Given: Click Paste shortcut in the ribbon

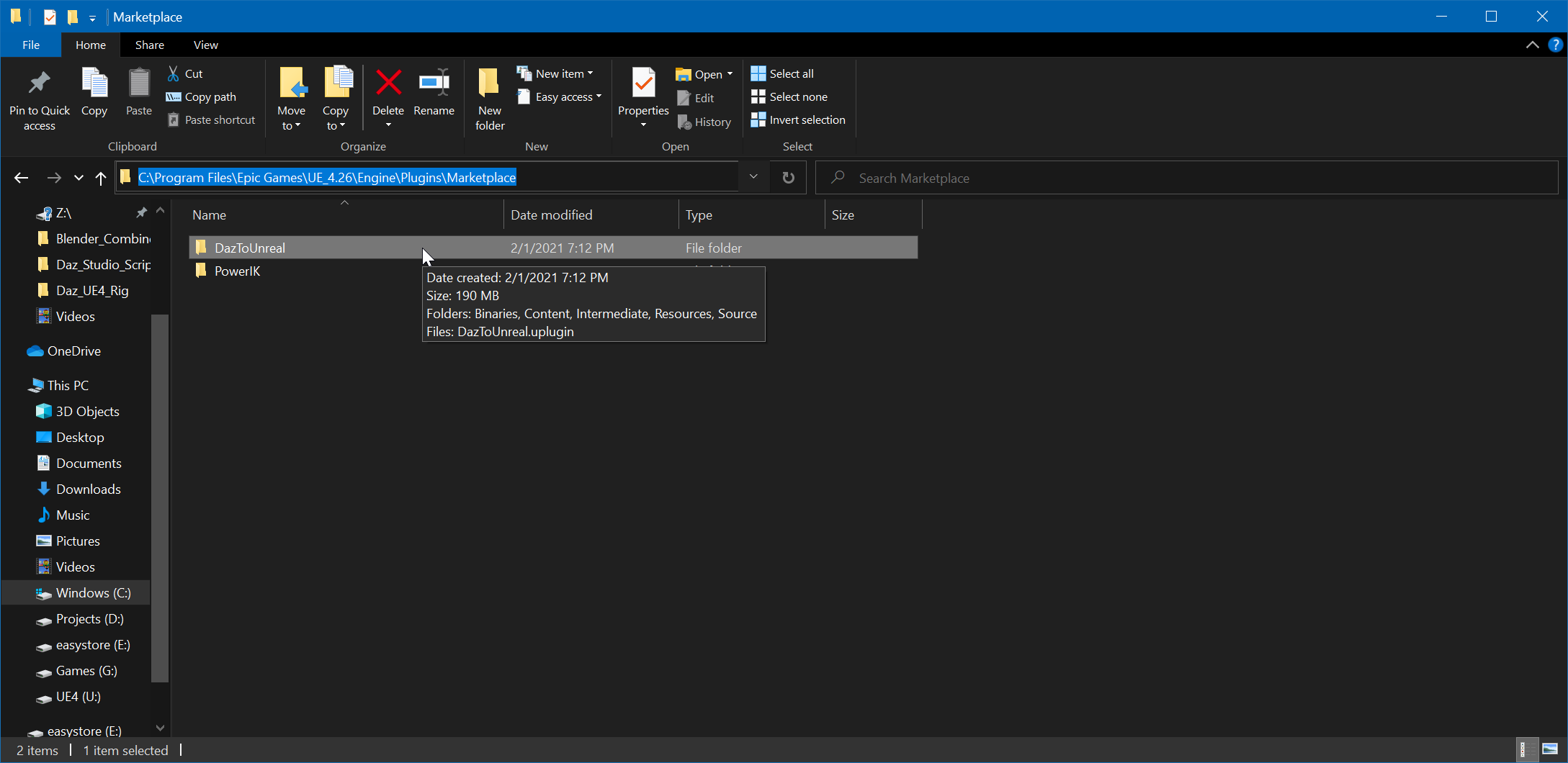Looking at the screenshot, I should 211,119.
